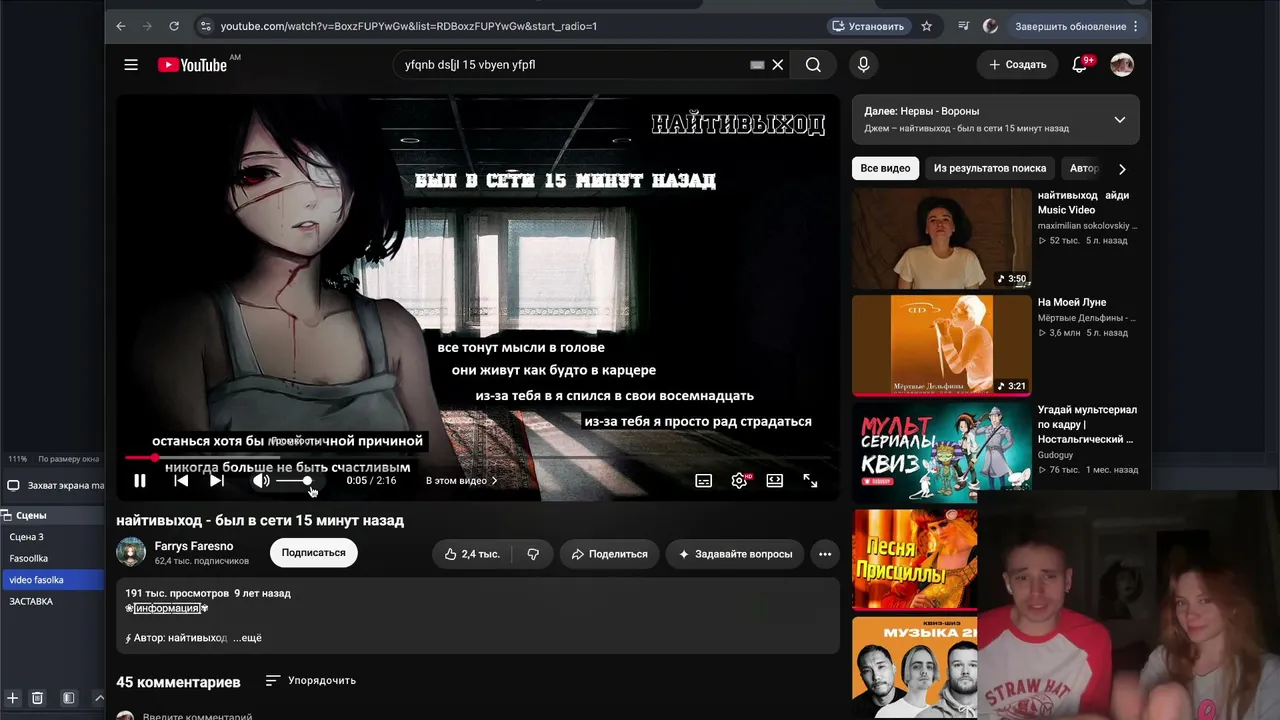Mute the video player volume
Screen dimensions: 1280x720
coord(261,481)
